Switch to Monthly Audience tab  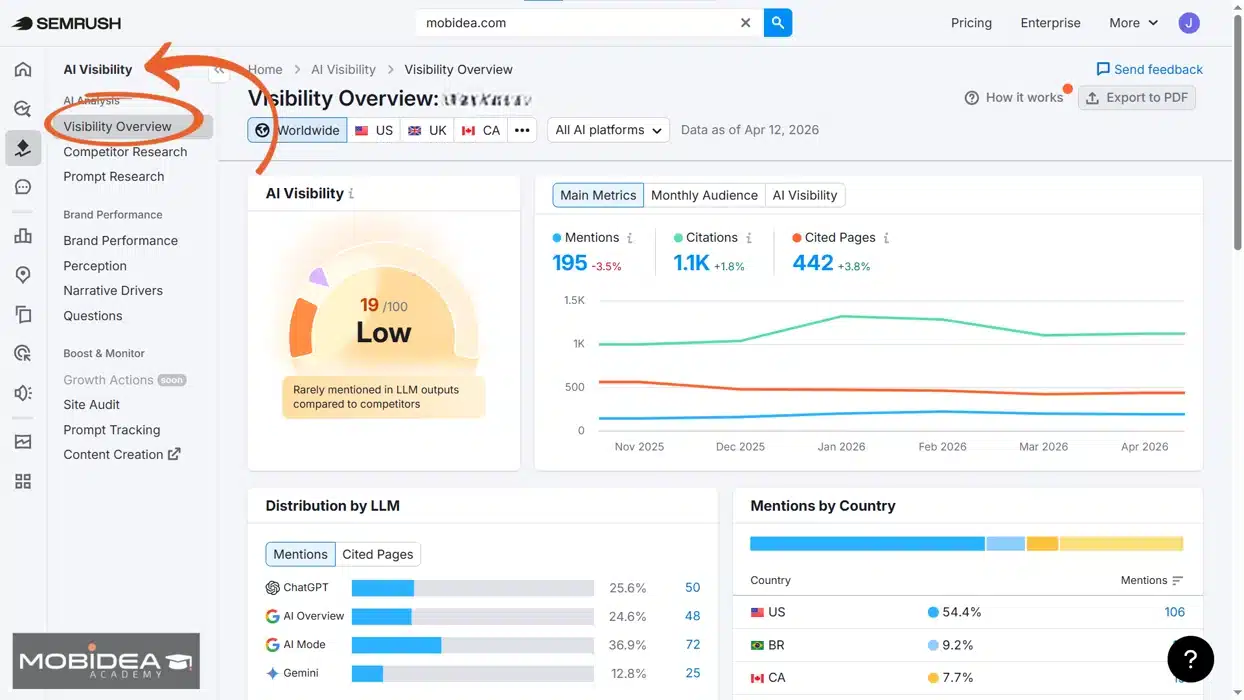coord(704,196)
